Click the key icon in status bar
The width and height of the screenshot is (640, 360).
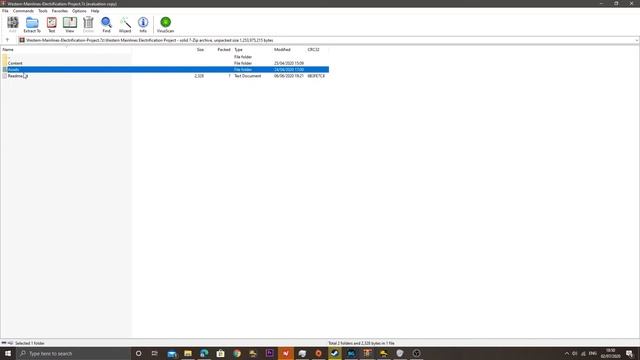(10, 343)
